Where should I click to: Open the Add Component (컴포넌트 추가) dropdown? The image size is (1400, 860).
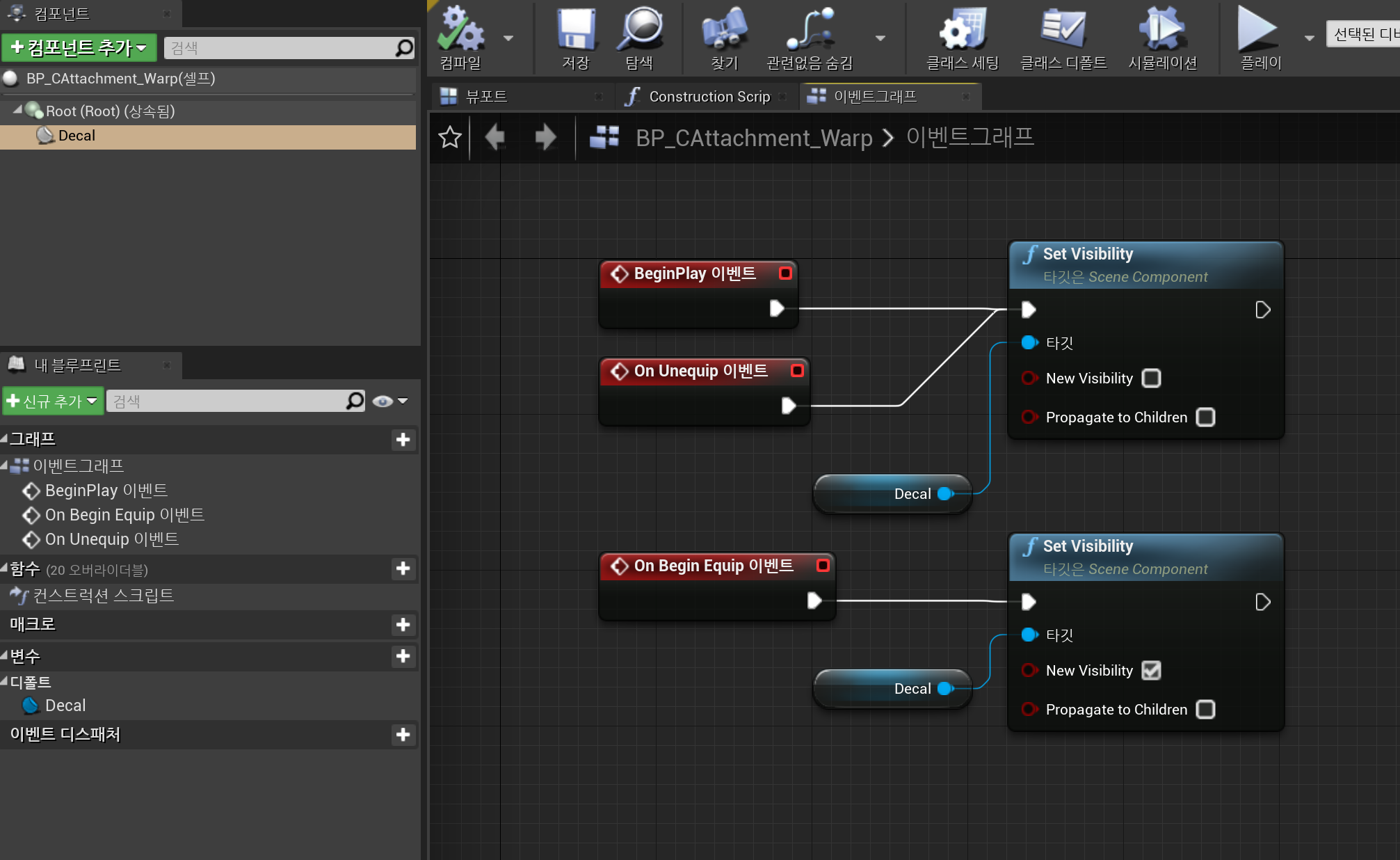click(x=79, y=47)
